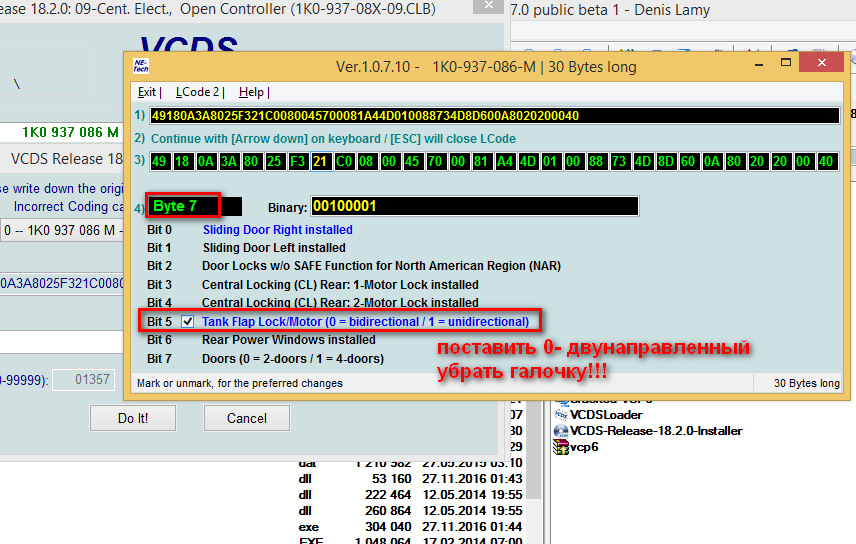Click the Do It! button in VCDS
The width and height of the screenshot is (856, 544).
click(x=133, y=418)
